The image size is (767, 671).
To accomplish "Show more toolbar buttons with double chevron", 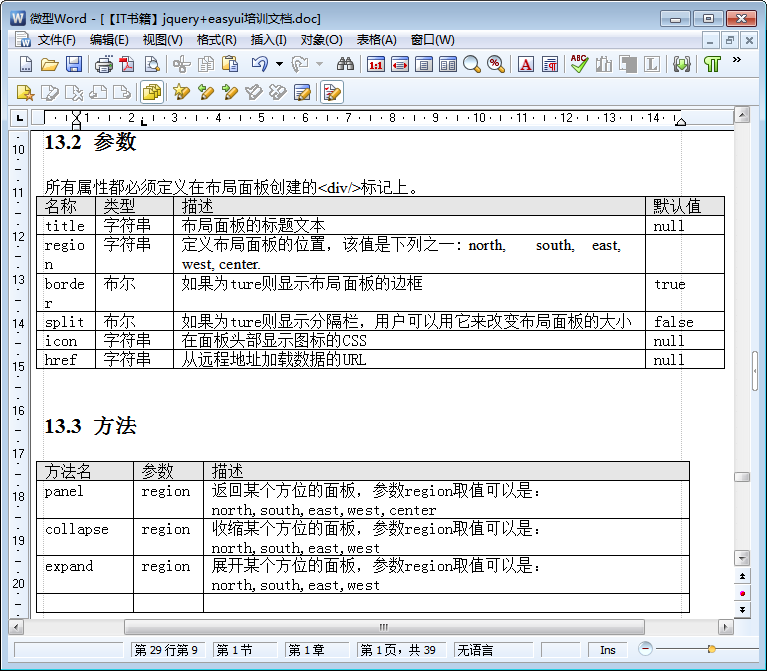I will click(x=737, y=60).
